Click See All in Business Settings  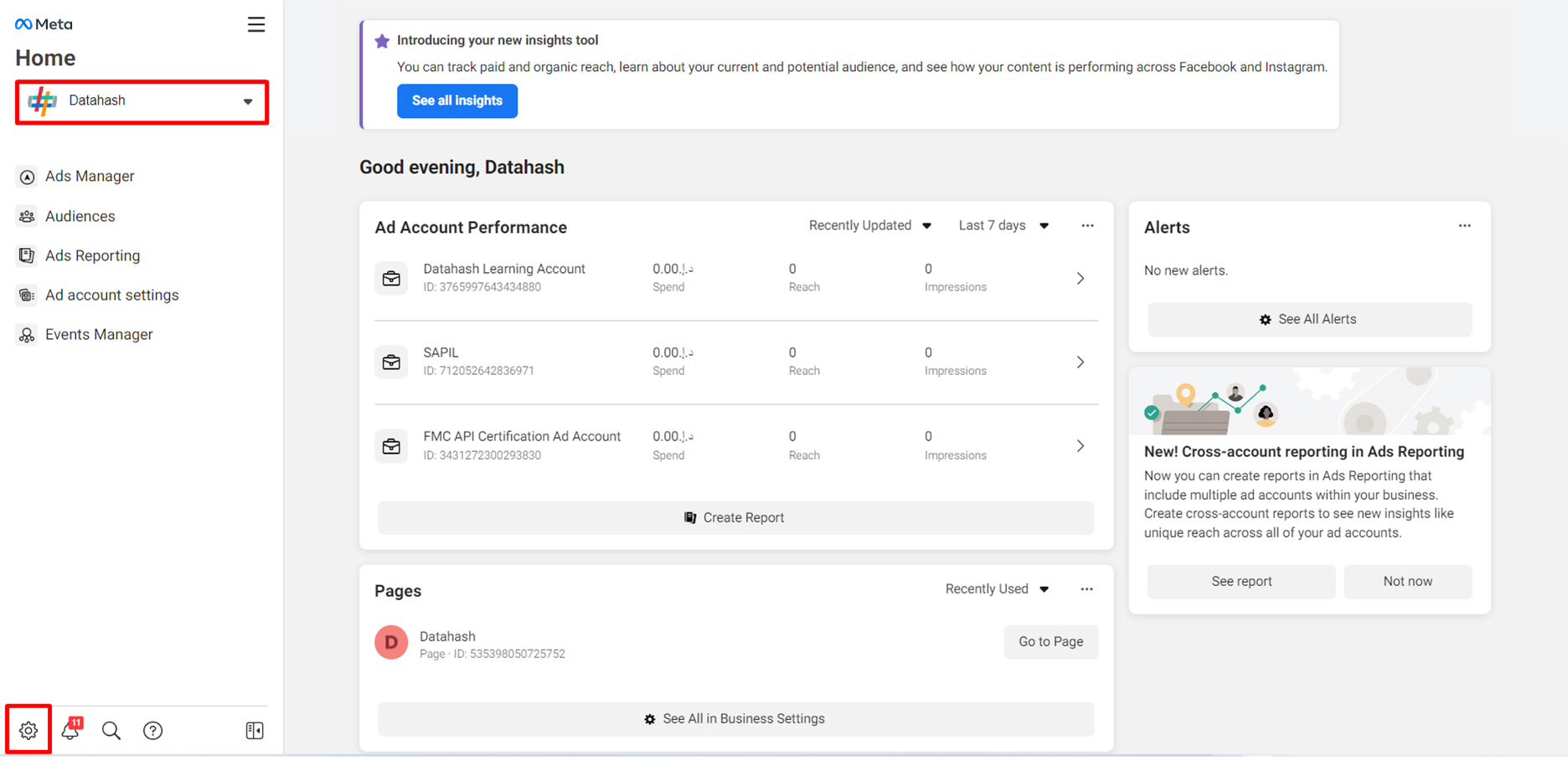point(735,718)
